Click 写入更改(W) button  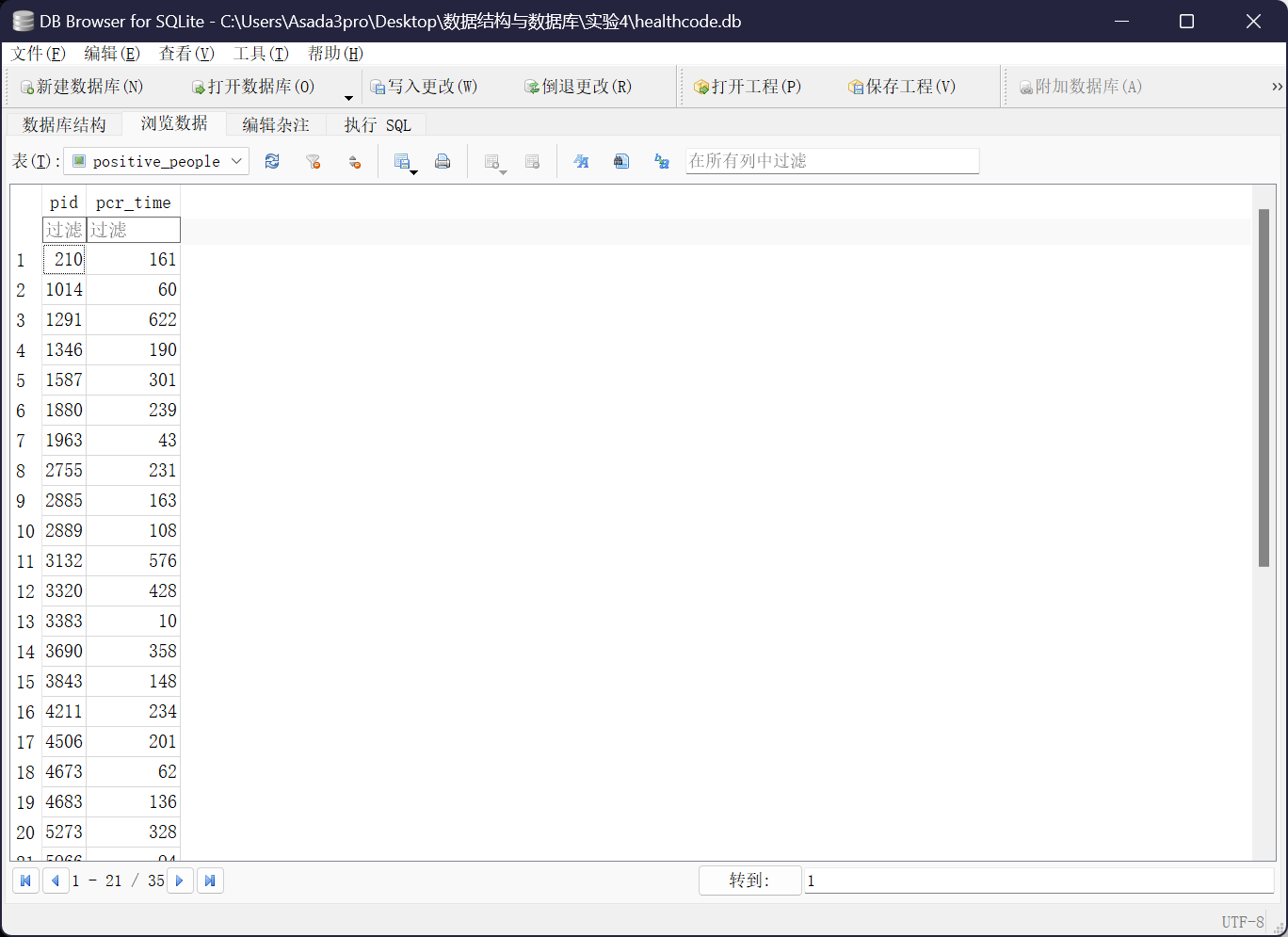pos(424,87)
